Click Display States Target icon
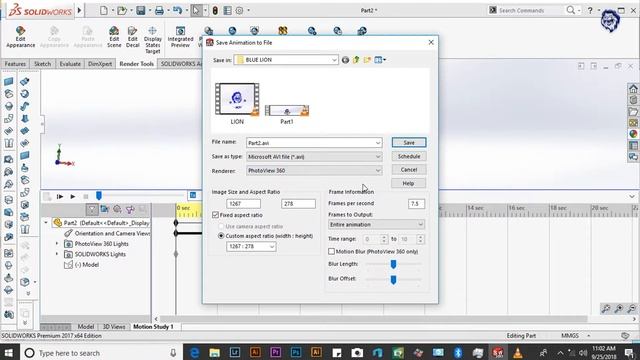Screen dimensions: 640x360 (x=152, y=31)
